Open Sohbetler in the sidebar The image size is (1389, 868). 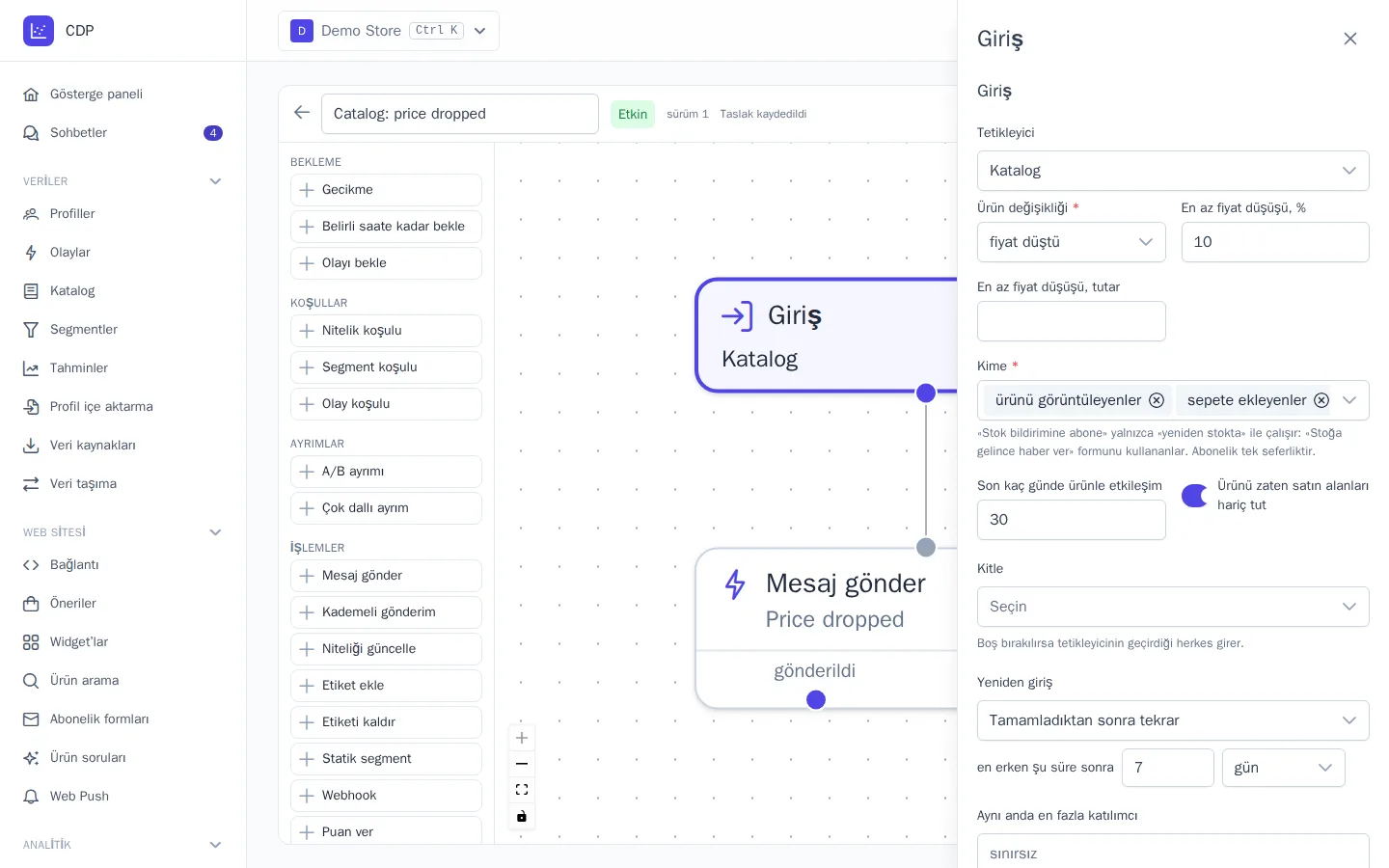click(x=123, y=133)
